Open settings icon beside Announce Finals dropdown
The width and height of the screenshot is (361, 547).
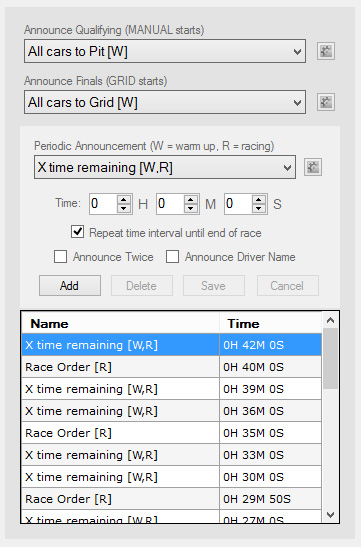pos(326,102)
